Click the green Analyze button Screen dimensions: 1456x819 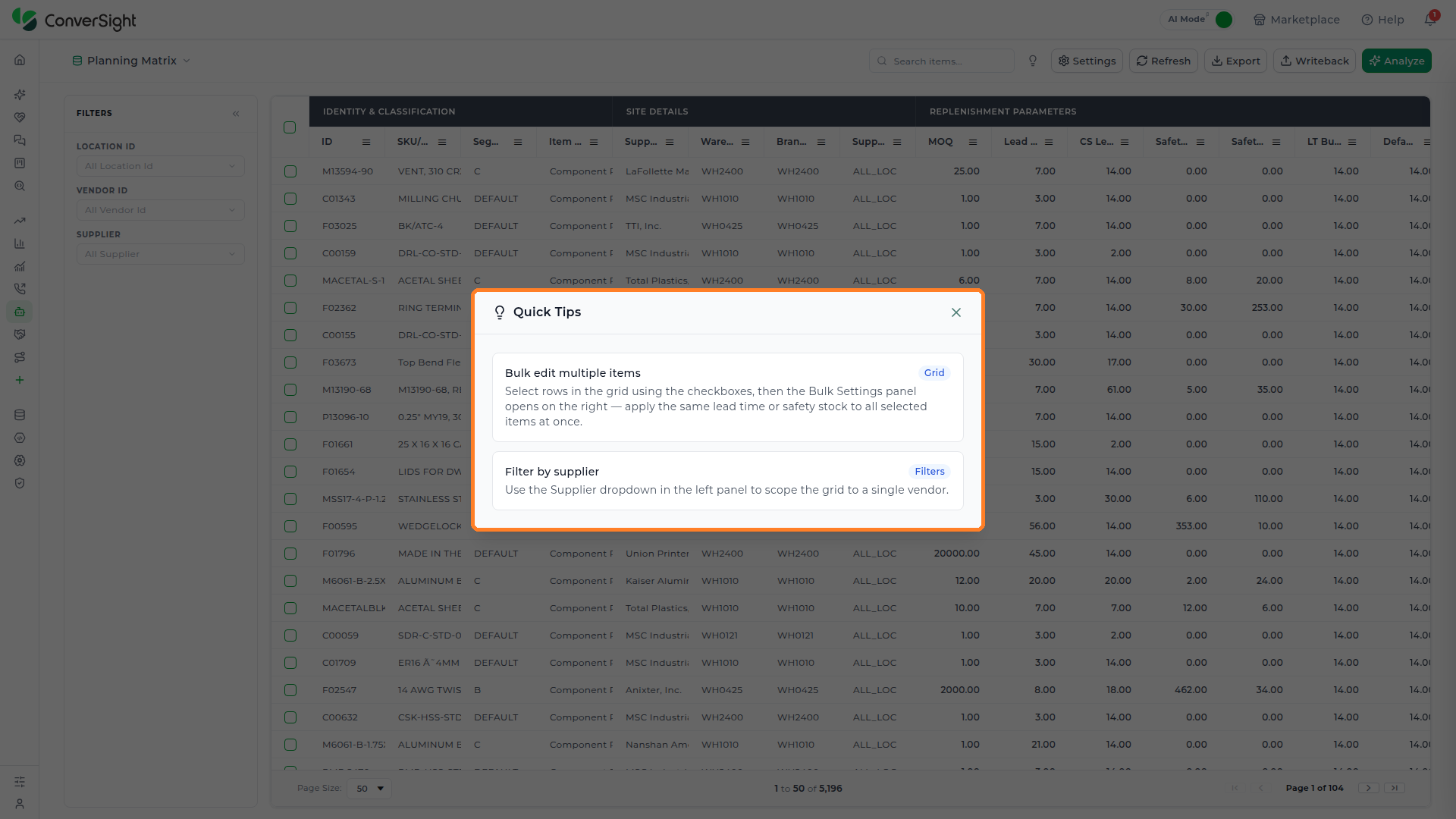click(x=1396, y=61)
